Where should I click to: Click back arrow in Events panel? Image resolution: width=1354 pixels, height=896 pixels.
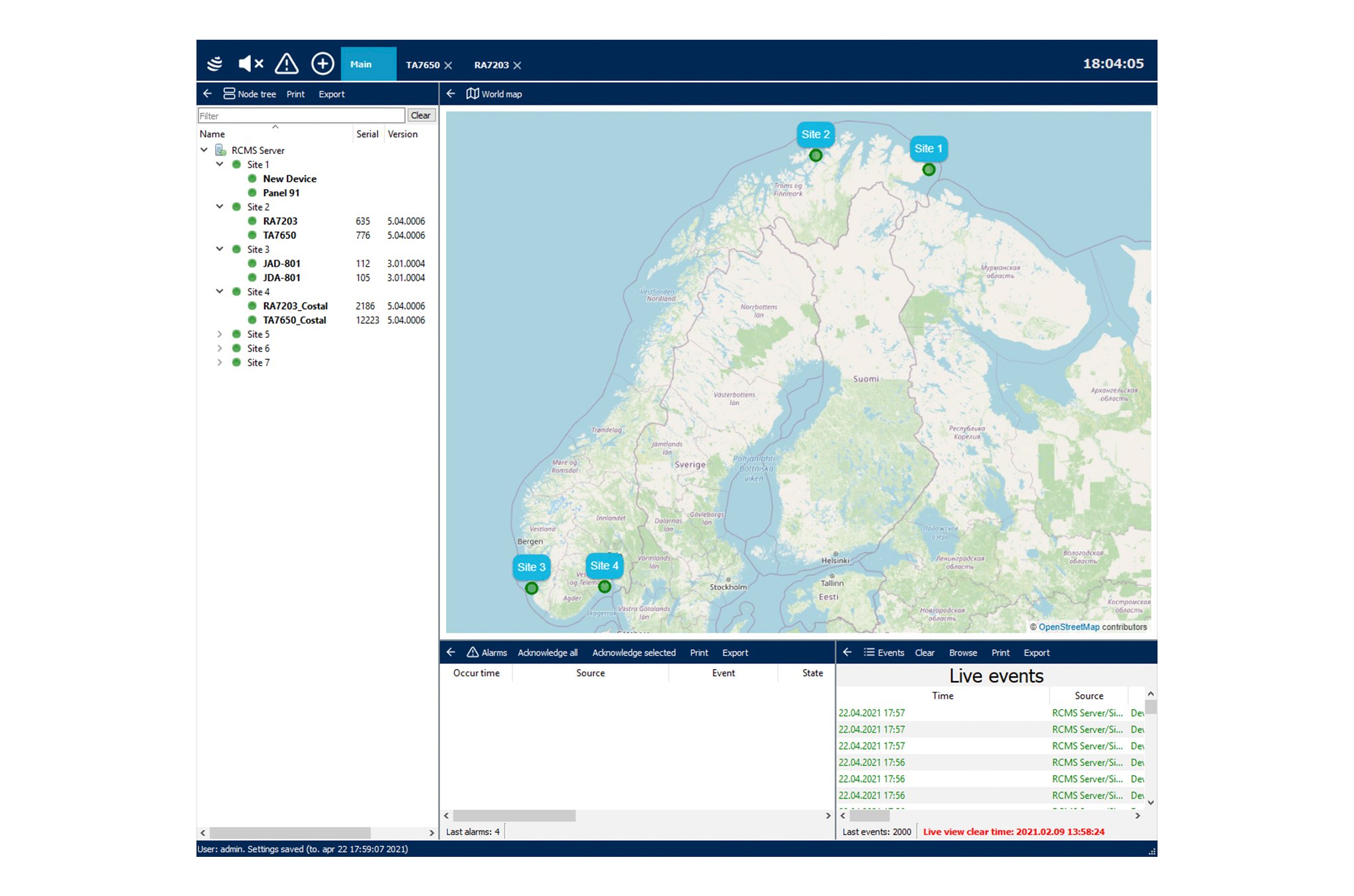click(x=847, y=652)
